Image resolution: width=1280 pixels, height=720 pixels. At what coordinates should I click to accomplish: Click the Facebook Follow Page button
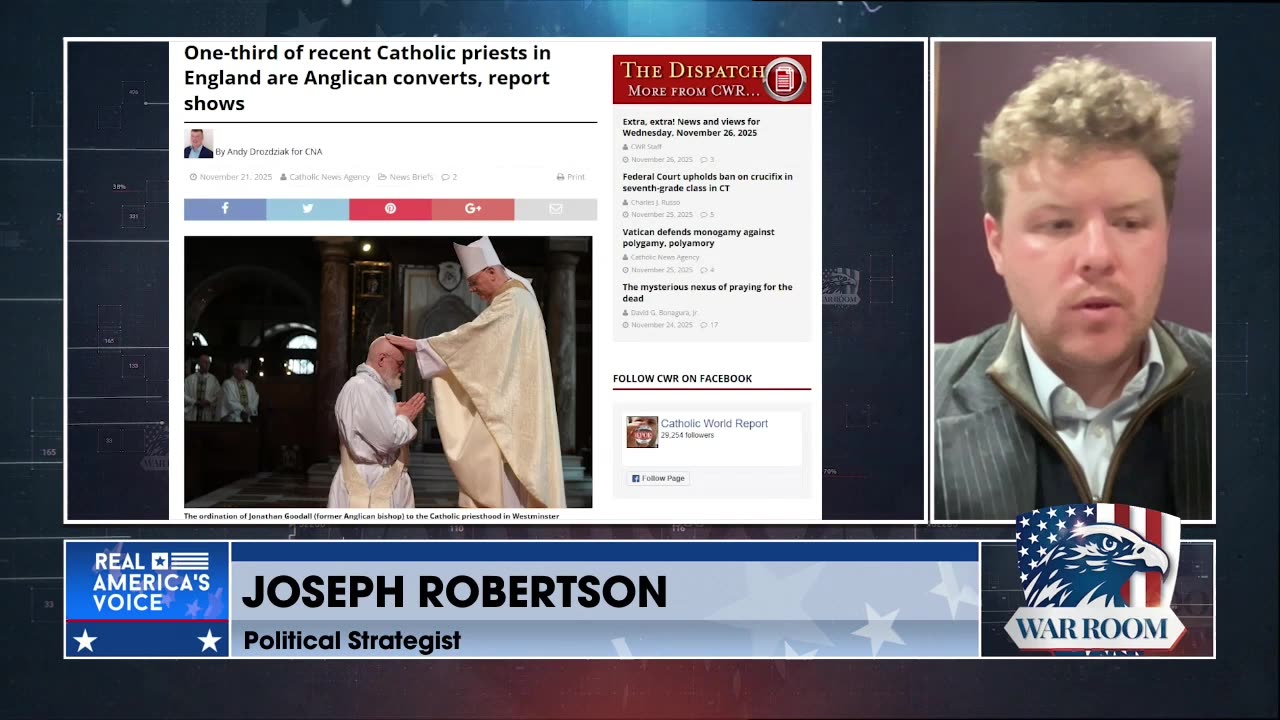[658, 478]
